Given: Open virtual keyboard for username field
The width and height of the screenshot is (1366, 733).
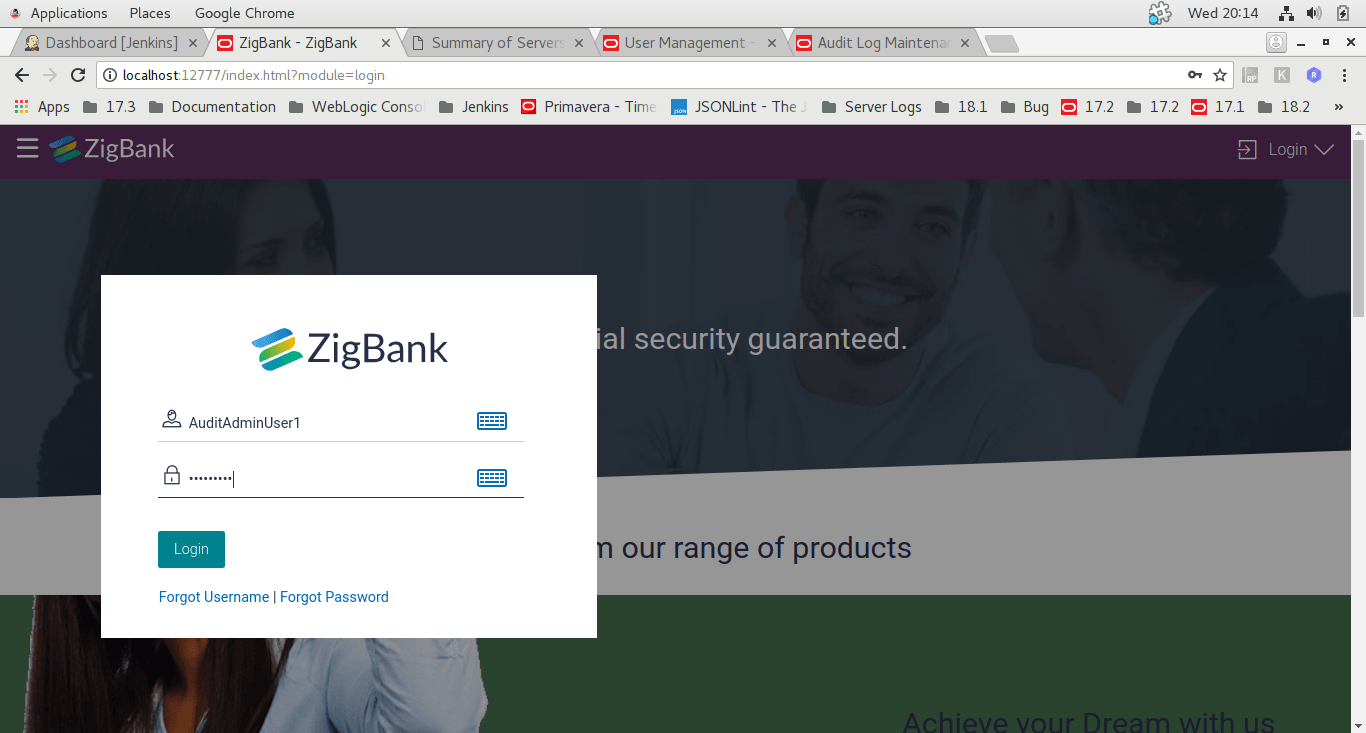Looking at the screenshot, I should tap(492, 421).
